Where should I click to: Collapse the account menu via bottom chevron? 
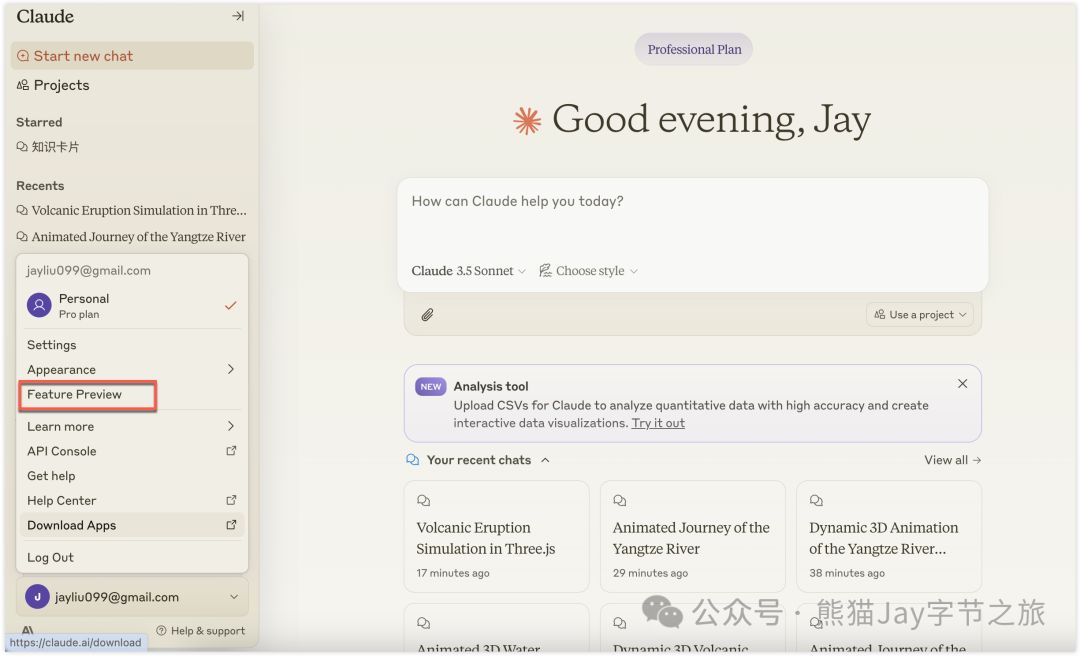pos(234,597)
